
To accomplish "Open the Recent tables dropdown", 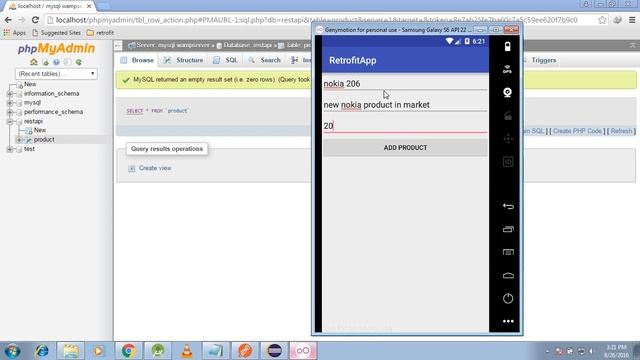I will pos(56,74).
